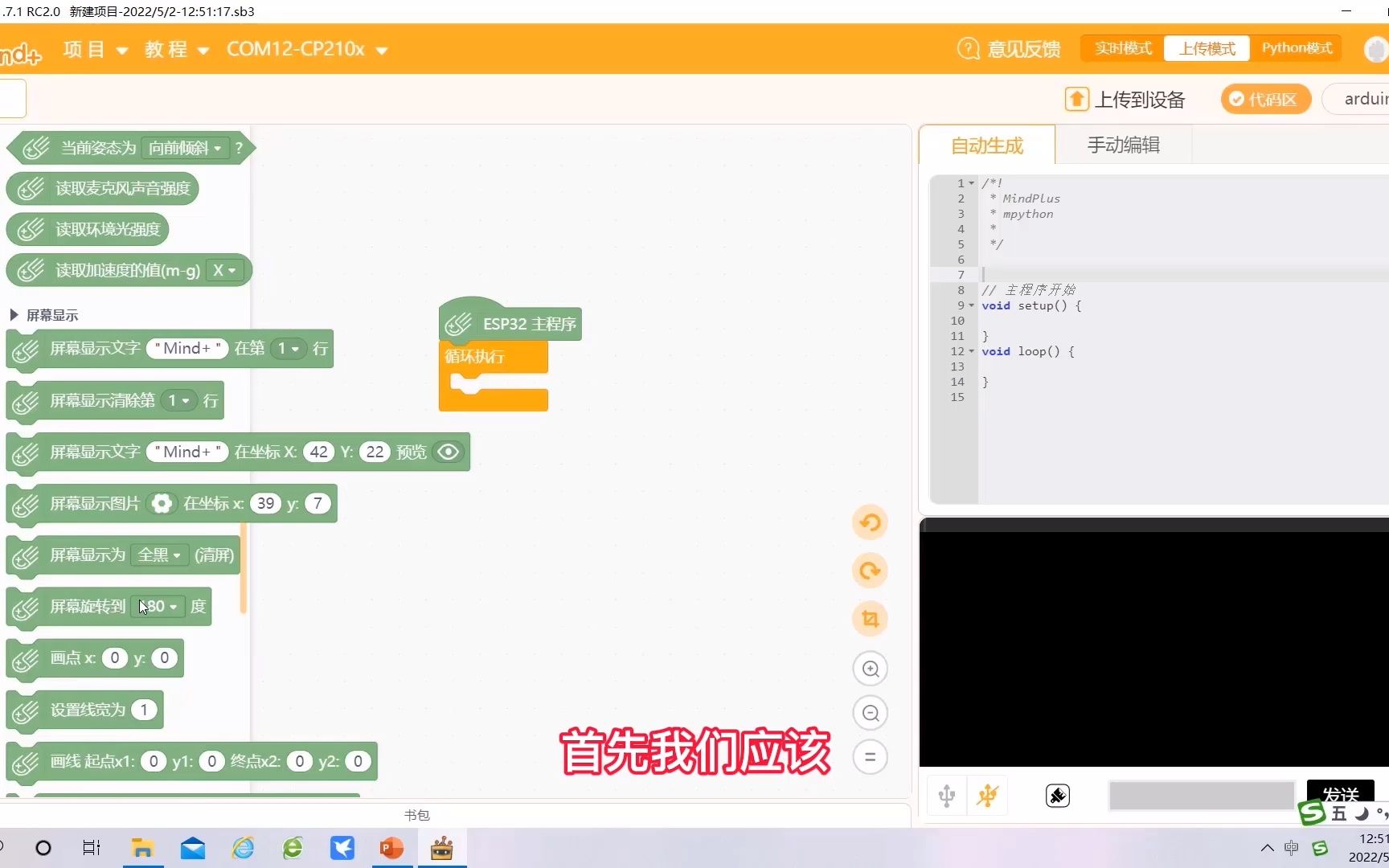Click the X value 42 in 屏幕显示文字 block
This screenshot has height=868, width=1389.
coord(319,452)
